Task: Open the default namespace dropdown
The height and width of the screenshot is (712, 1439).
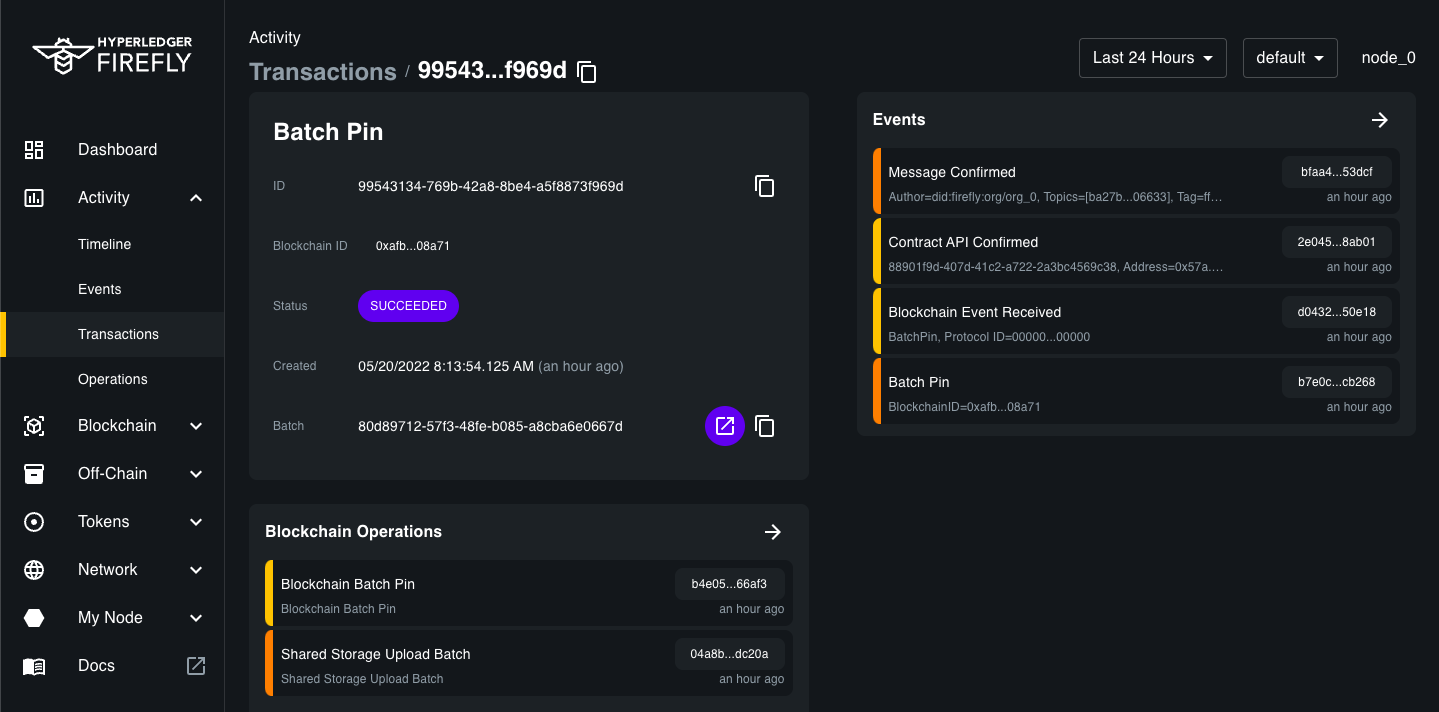Action: [x=1289, y=58]
